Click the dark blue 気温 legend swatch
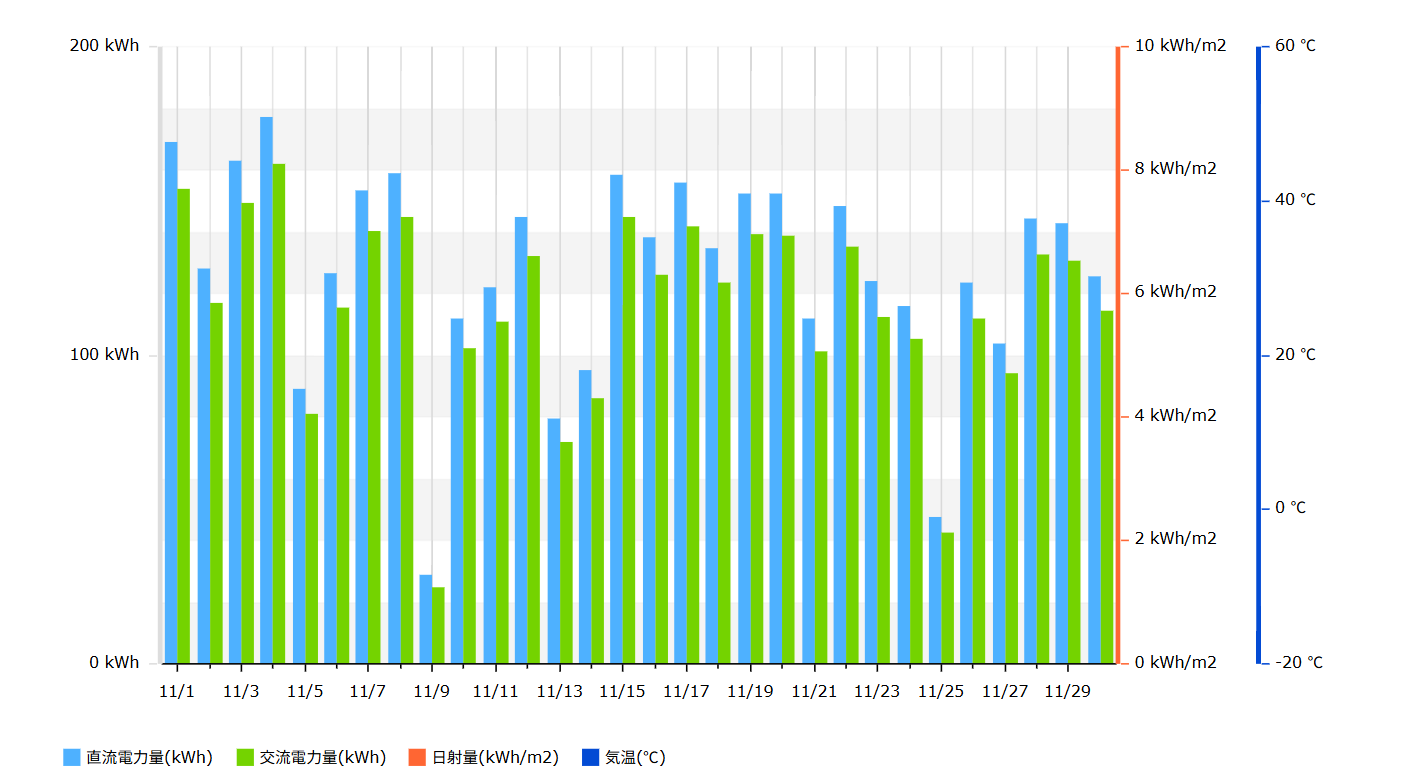This screenshot has height=781, width=1413. pyautogui.click(x=590, y=757)
